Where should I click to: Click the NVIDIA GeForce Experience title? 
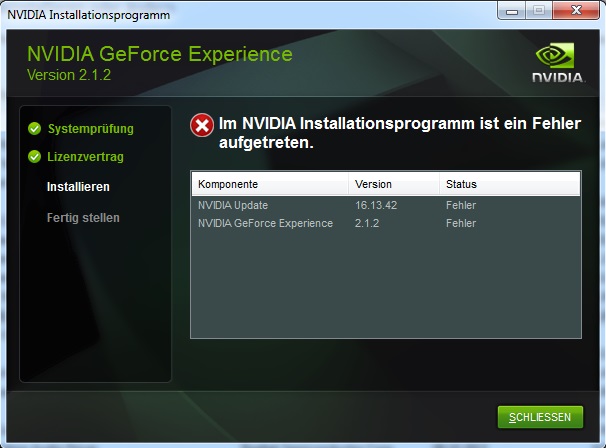(160, 54)
